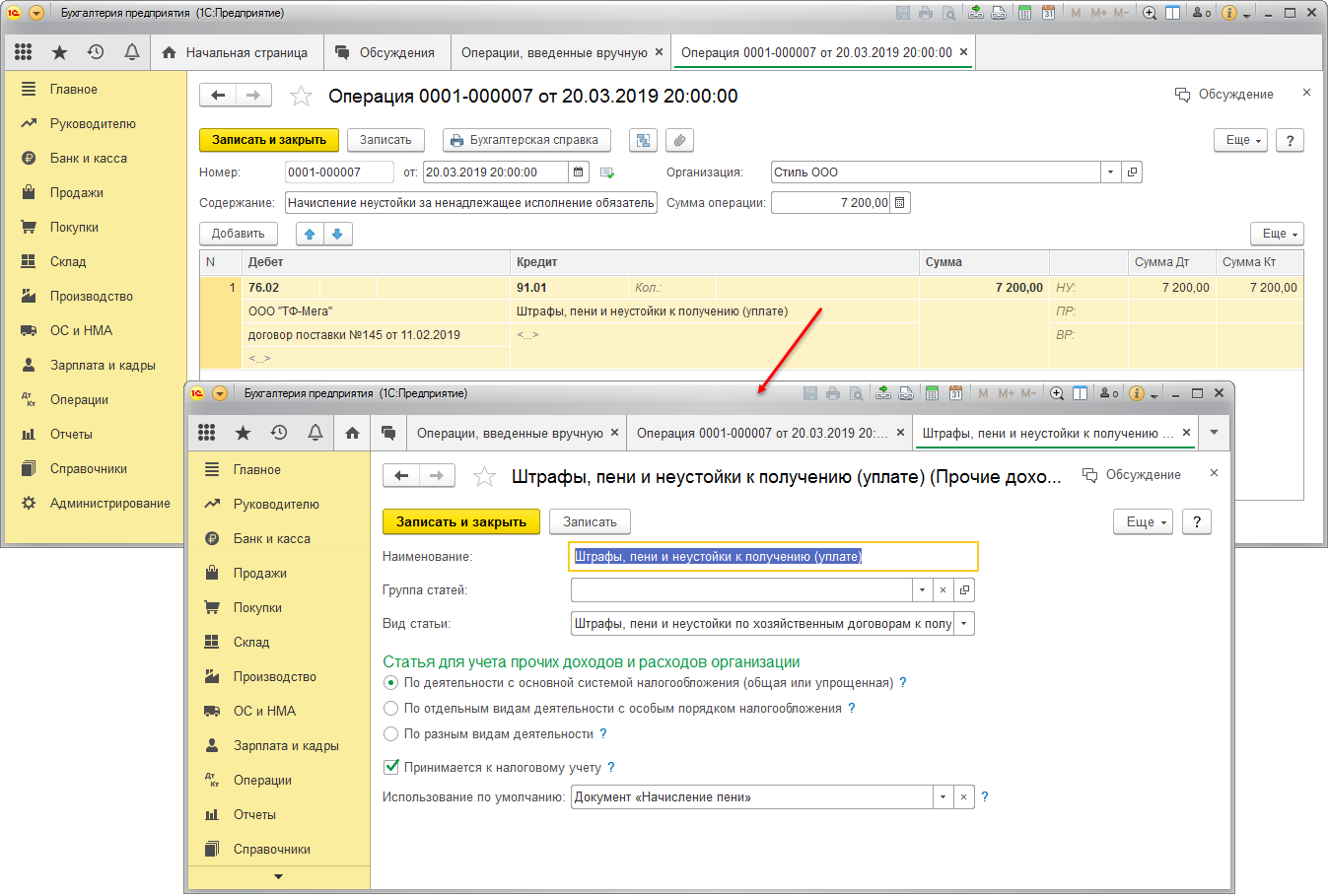
Task: Move row up with blue arrow
Action: (310, 234)
